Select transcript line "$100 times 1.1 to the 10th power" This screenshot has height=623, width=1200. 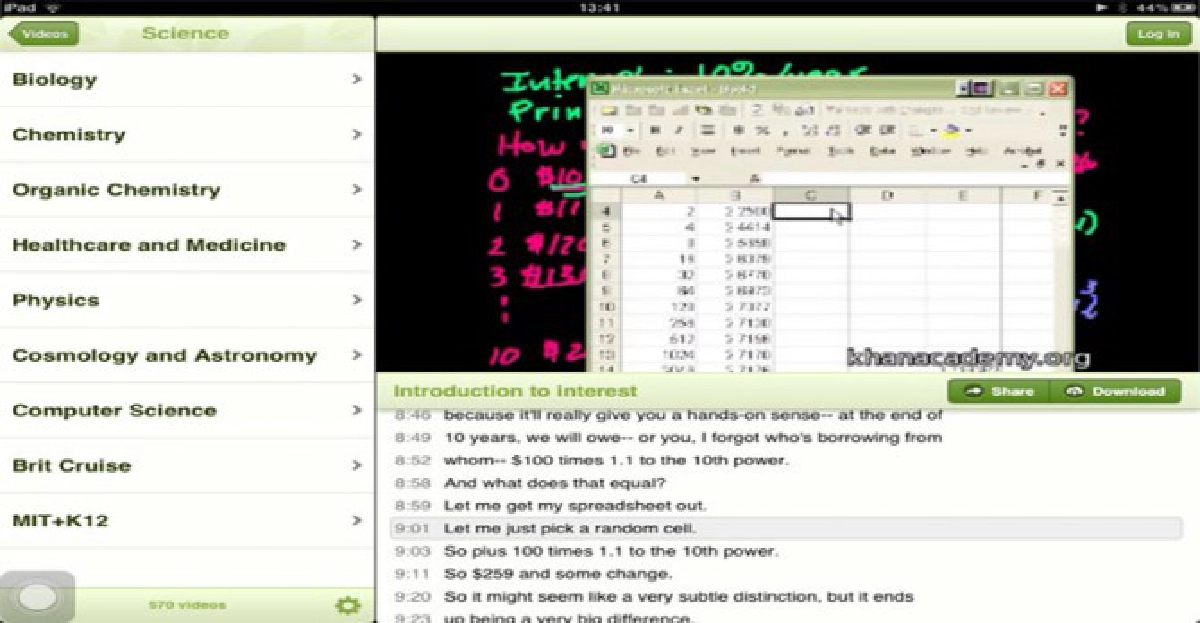point(787,460)
